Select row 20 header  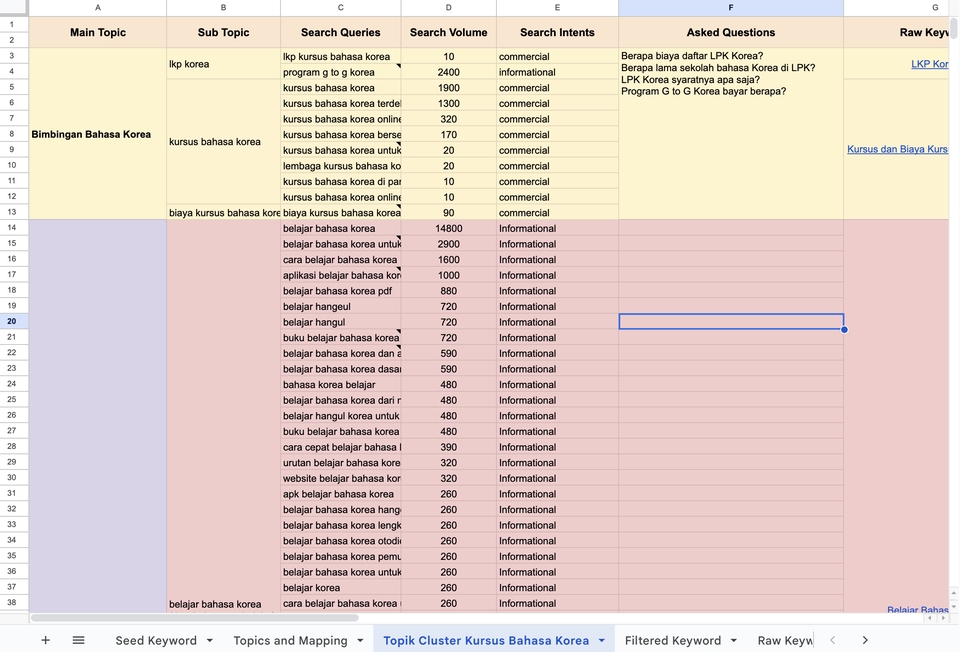(12, 321)
